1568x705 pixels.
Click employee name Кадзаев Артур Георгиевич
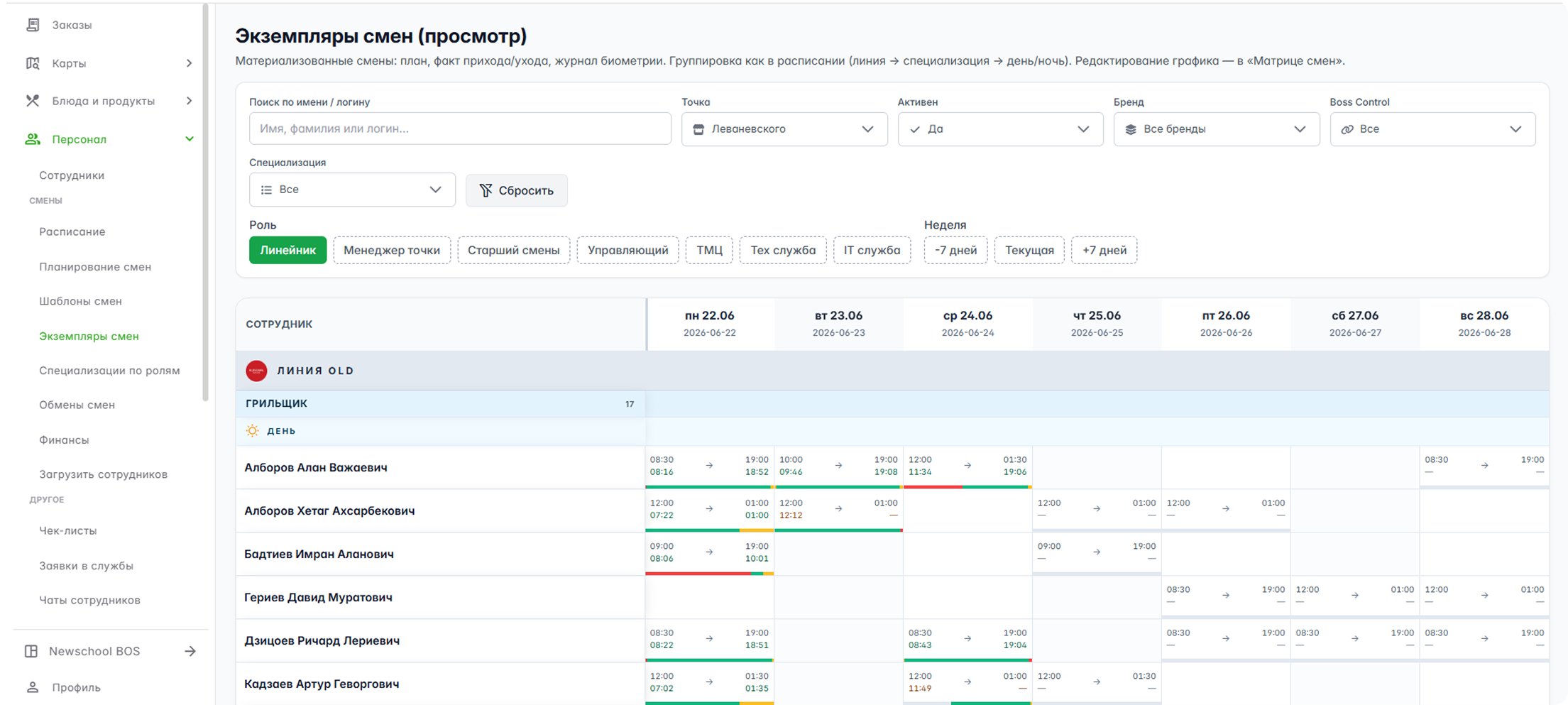point(322,684)
